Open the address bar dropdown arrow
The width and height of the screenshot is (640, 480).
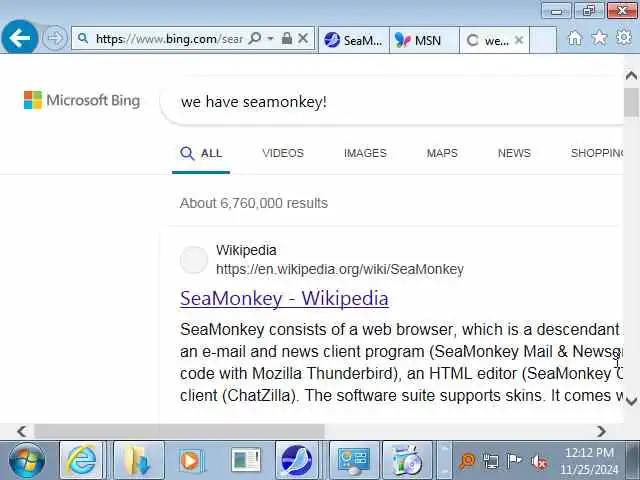pyautogui.click(x=270, y=38)
